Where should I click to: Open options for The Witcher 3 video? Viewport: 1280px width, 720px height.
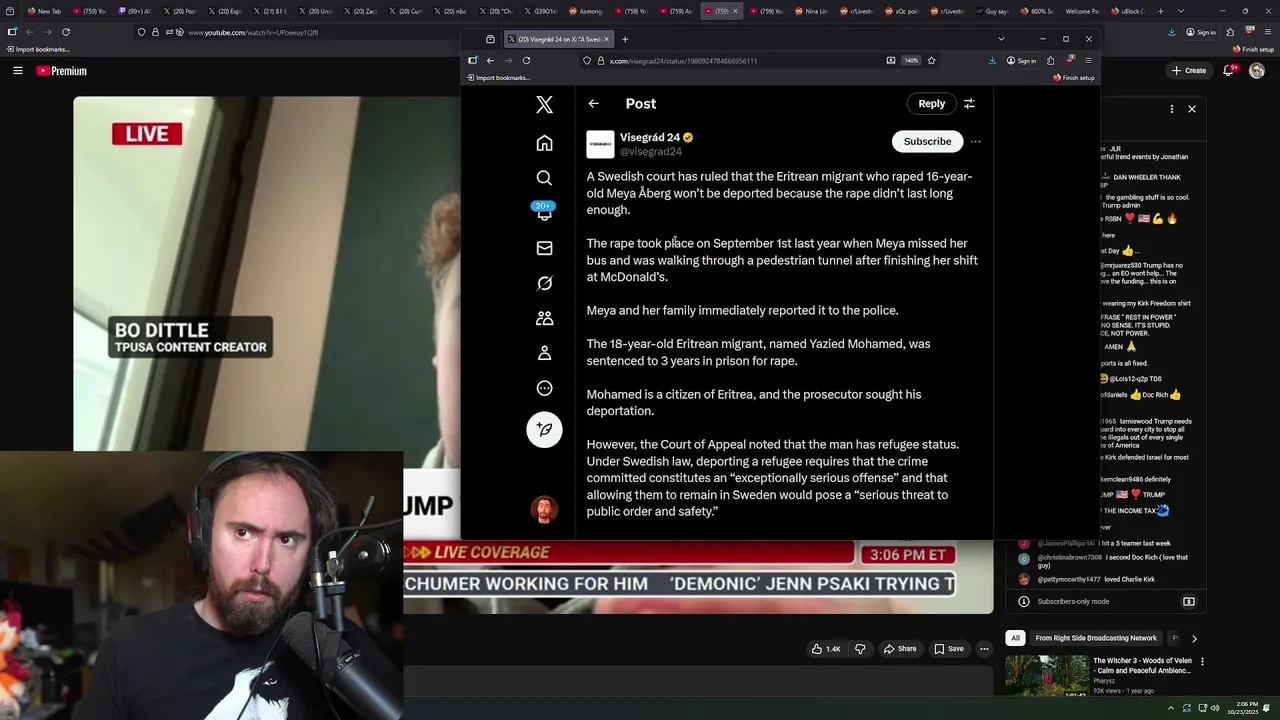[1202, 662]
